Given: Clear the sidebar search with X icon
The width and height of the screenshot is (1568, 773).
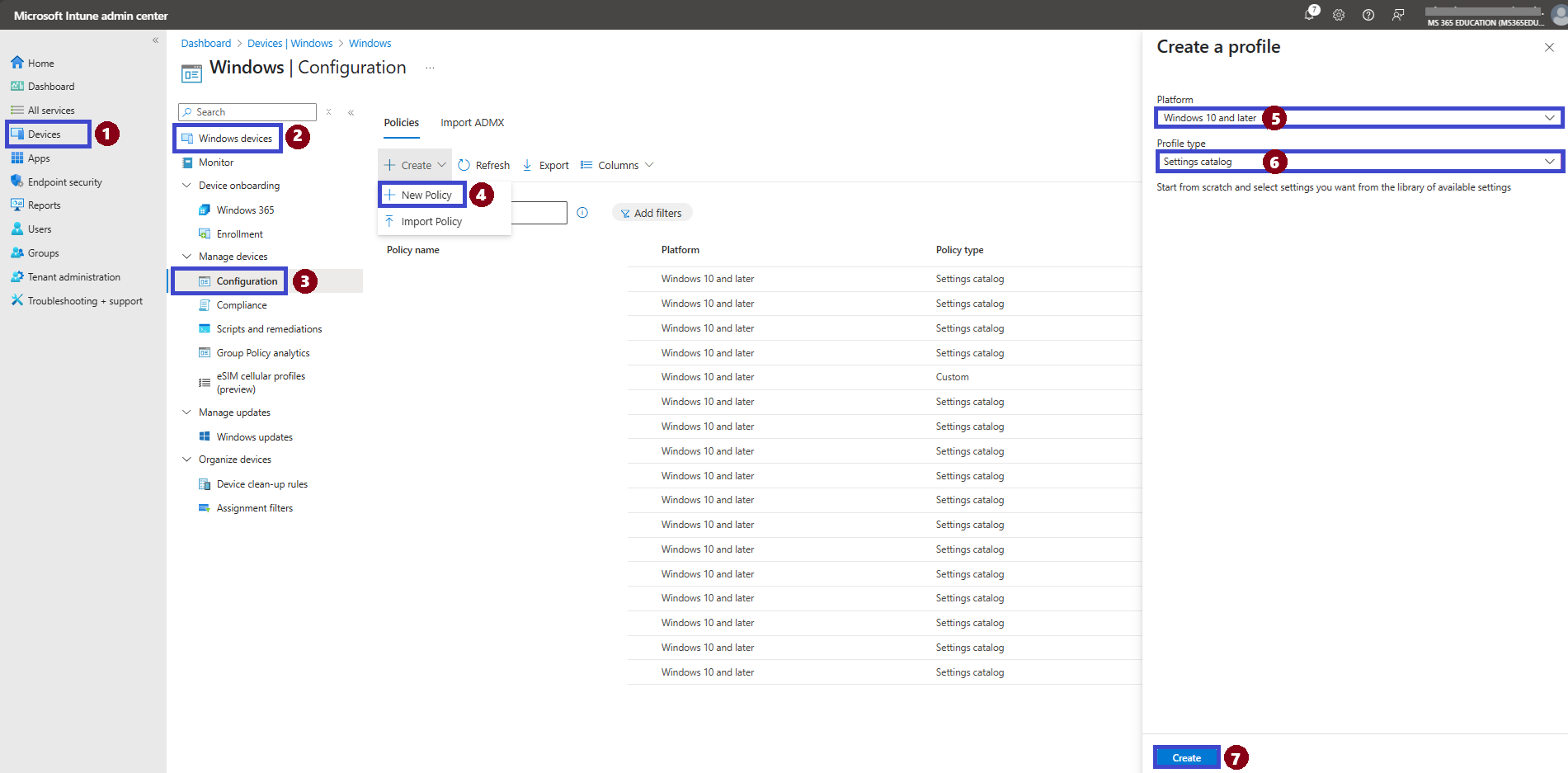Looking at the screenshot, I should point(328,112).
